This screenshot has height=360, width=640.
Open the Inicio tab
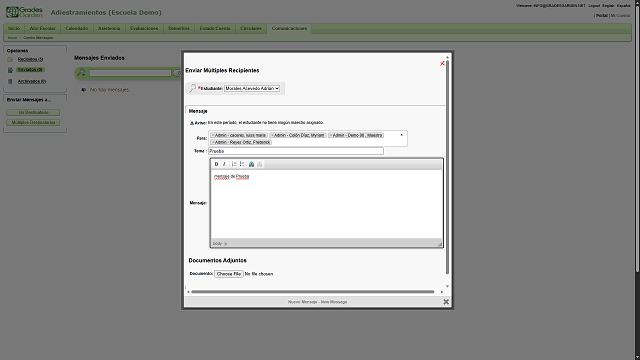(14, 28)
